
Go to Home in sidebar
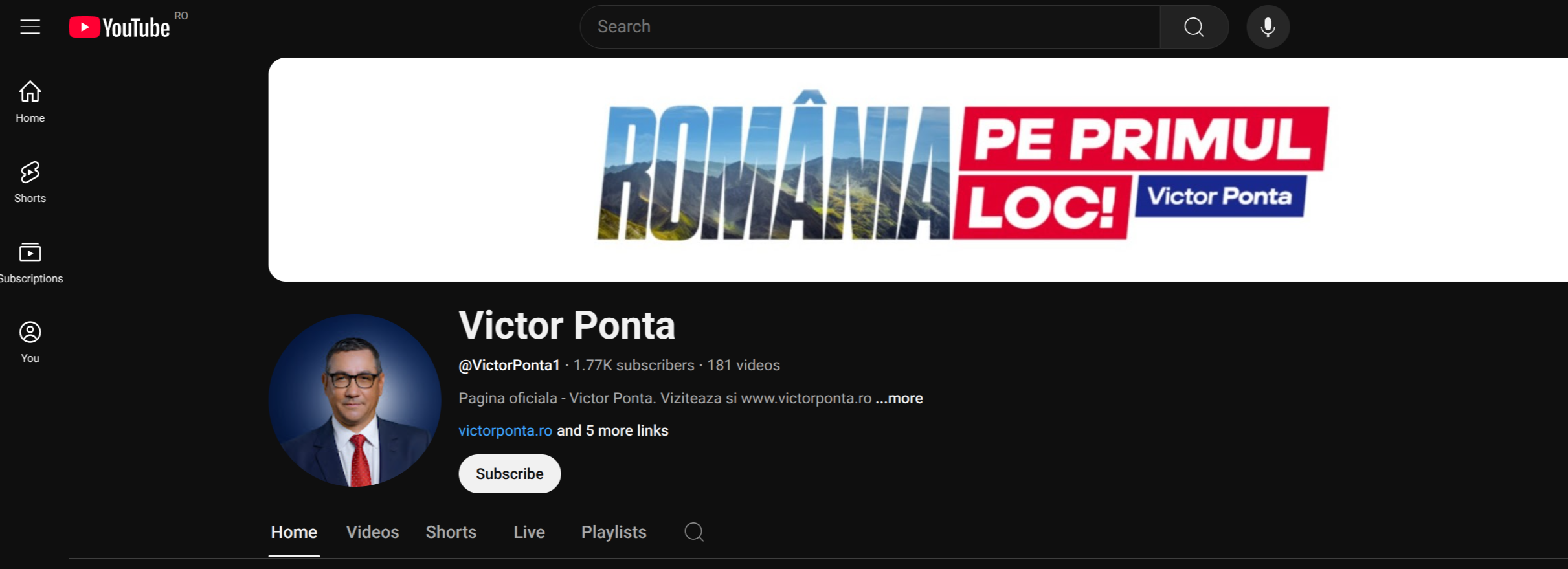[x=30, y=101]
